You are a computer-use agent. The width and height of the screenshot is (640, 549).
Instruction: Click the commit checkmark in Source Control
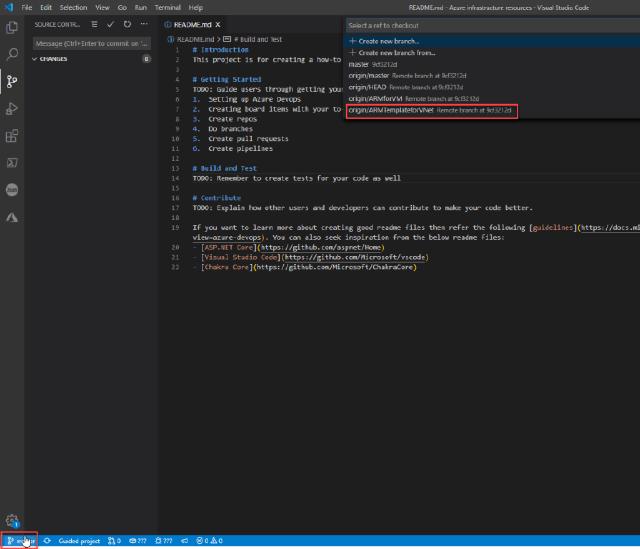point(111,23)
